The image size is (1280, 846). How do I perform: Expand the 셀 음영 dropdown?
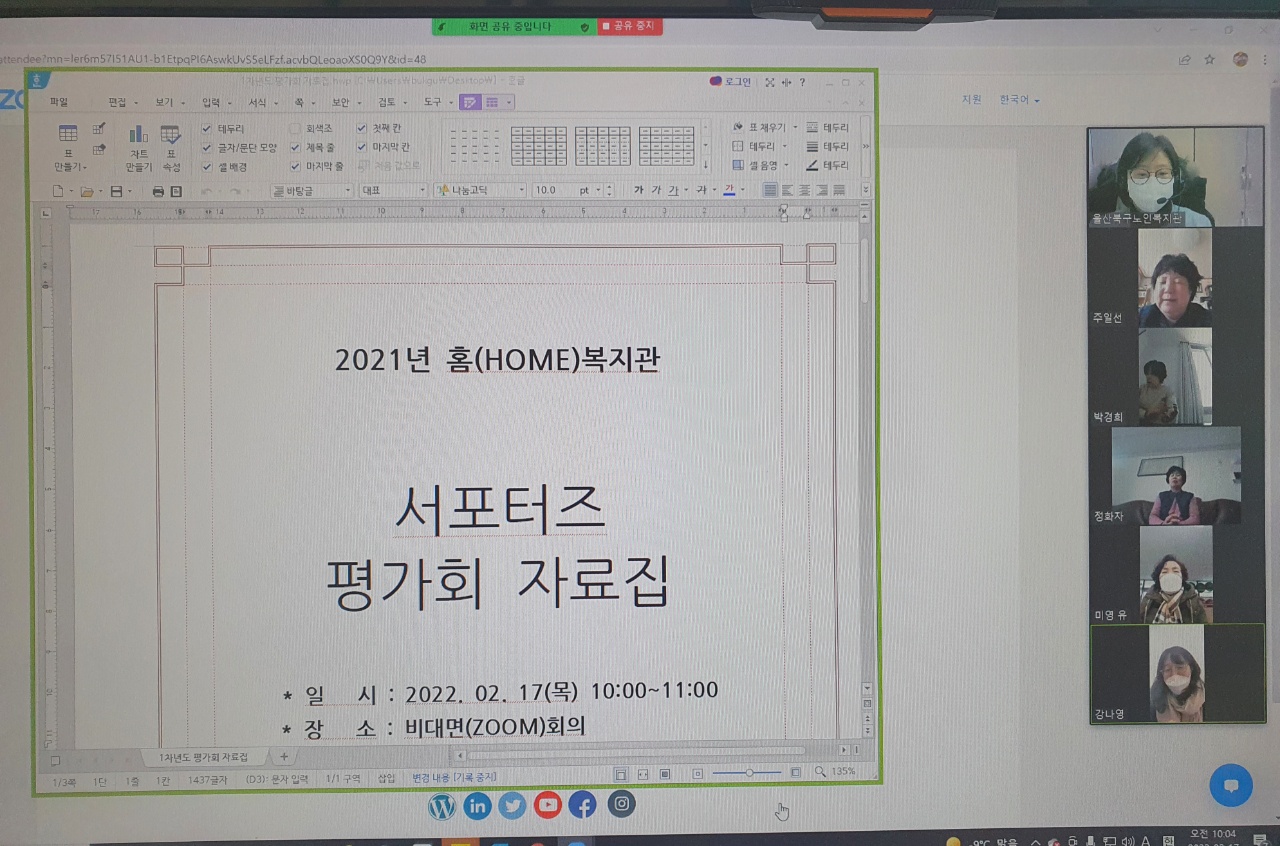point(787,166)
